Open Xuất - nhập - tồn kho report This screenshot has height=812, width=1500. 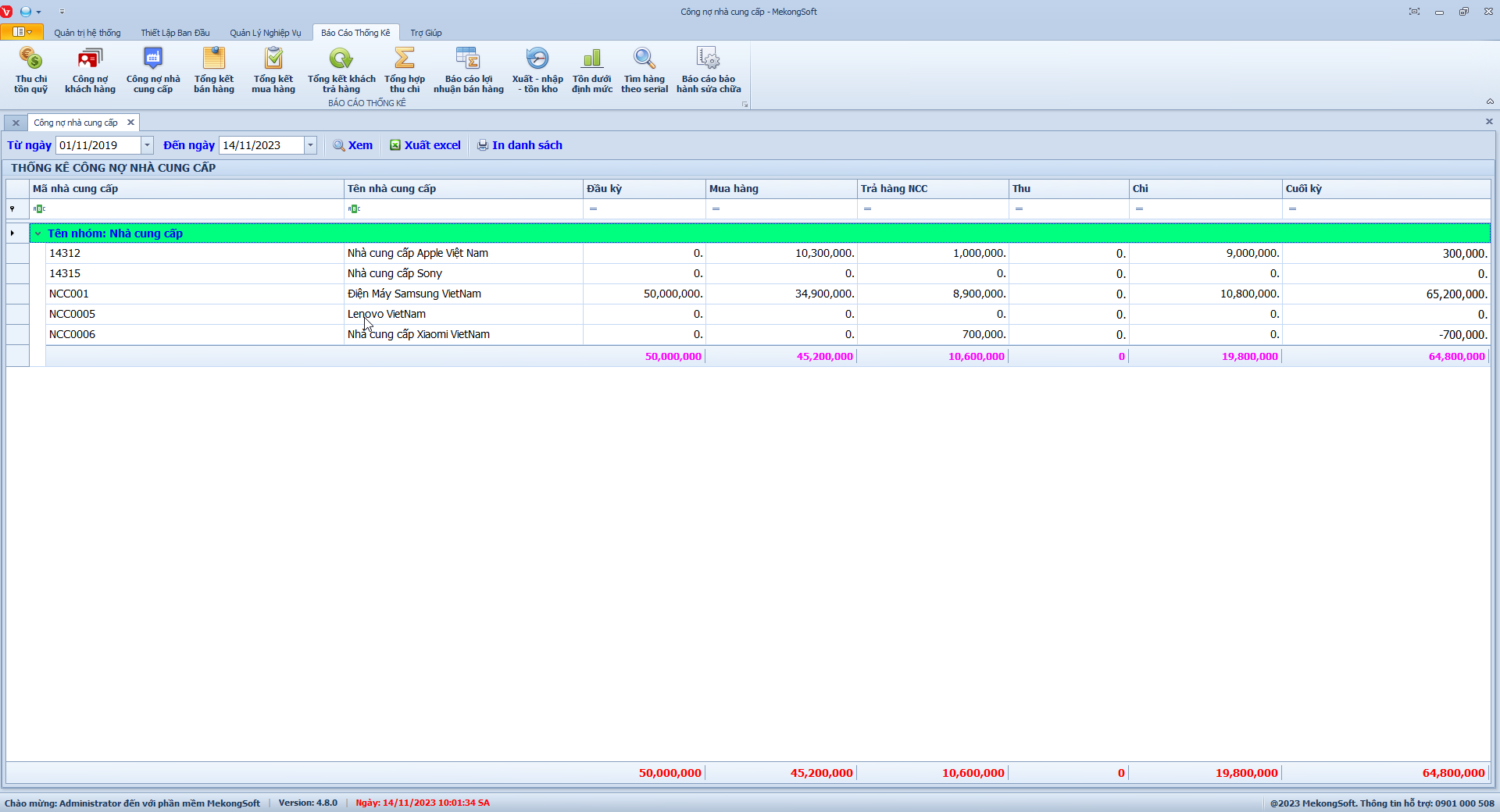[x=537, y=70]
